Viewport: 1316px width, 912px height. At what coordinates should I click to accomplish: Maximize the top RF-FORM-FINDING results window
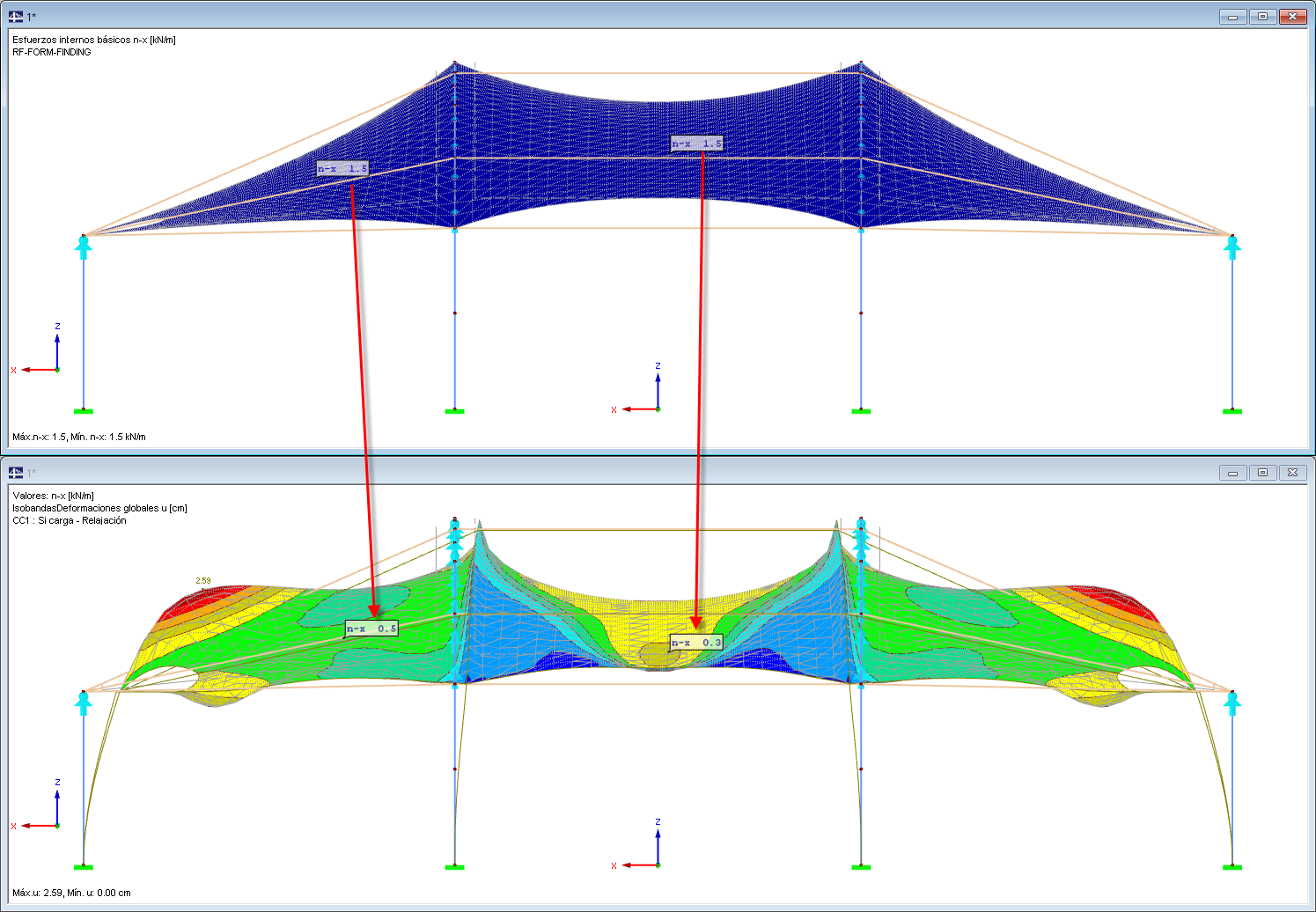[x=1262, y=17]
